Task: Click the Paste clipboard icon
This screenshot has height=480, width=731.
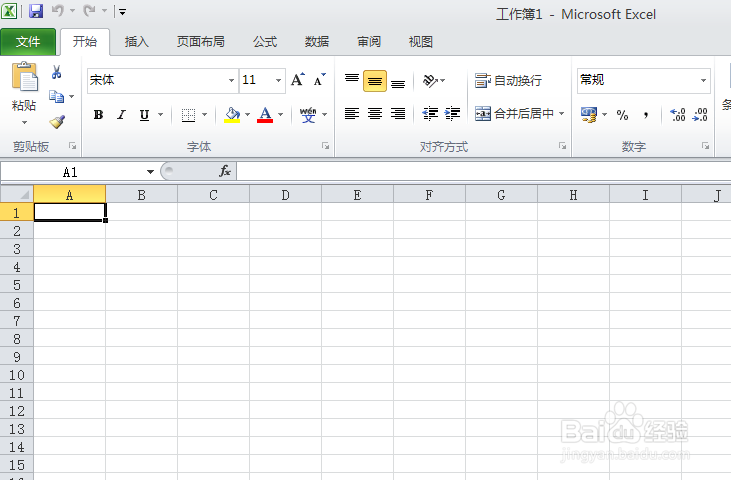Action: [24, 77]
